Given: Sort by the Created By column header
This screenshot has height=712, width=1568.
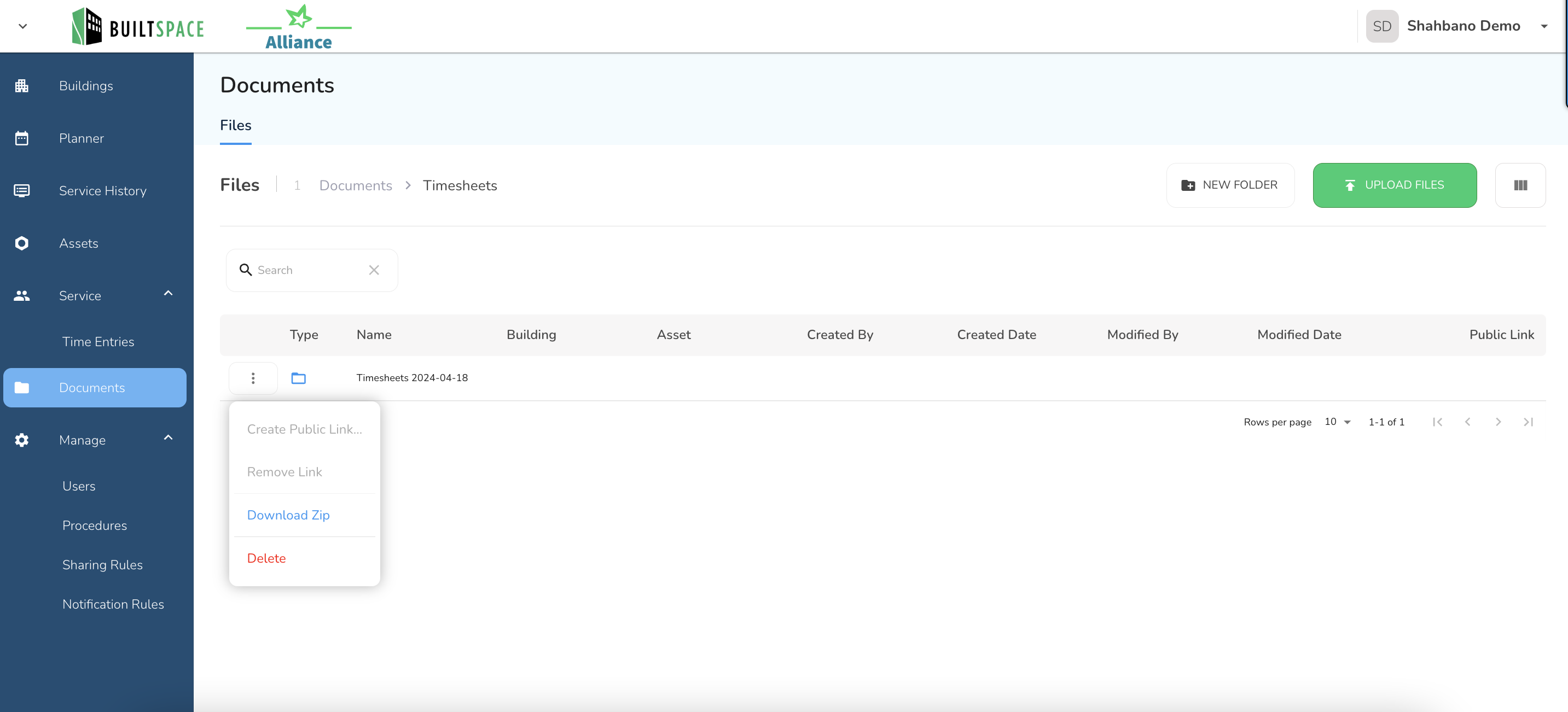Looking at the screenshot, I should [839, 335].
